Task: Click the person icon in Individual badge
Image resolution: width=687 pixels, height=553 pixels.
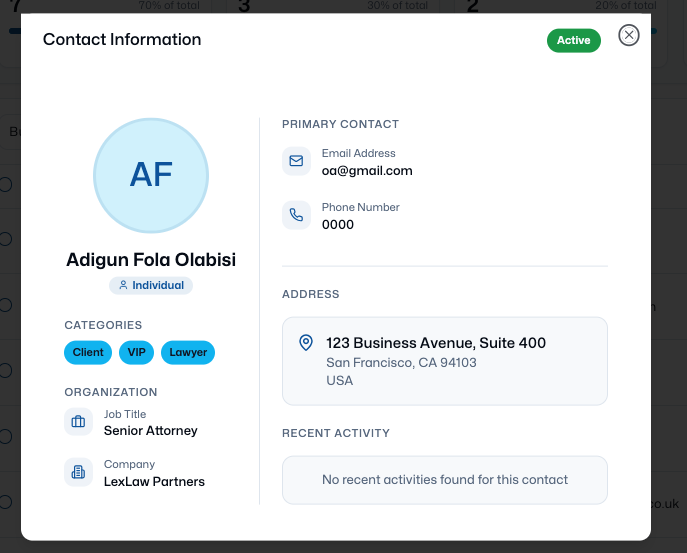Action: pyautogui.click(x=123, y=285)
